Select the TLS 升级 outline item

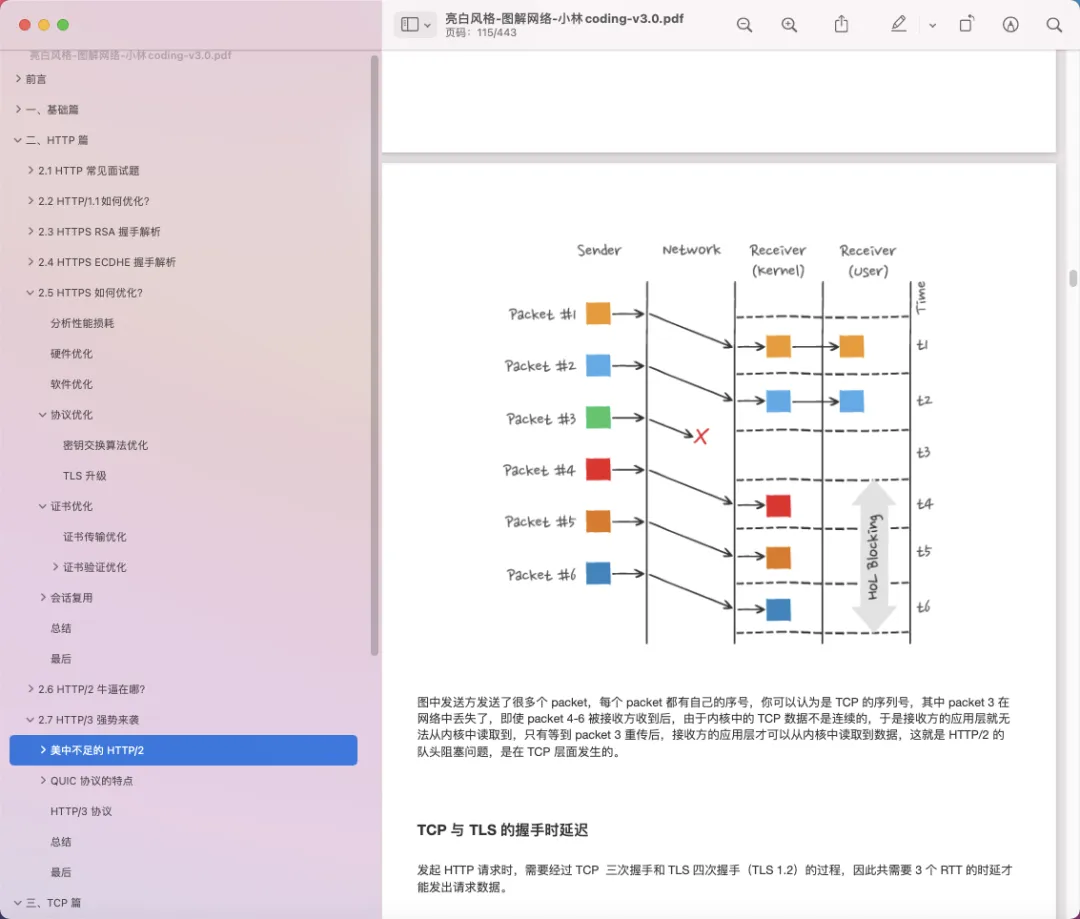point(85,476)
